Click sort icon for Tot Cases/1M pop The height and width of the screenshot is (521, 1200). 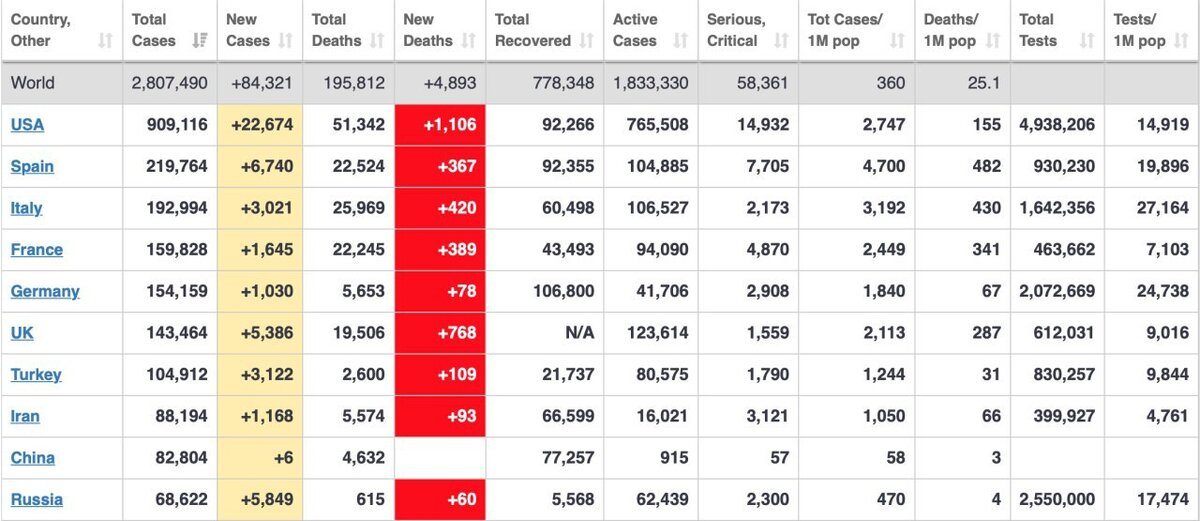pos(897,41)
